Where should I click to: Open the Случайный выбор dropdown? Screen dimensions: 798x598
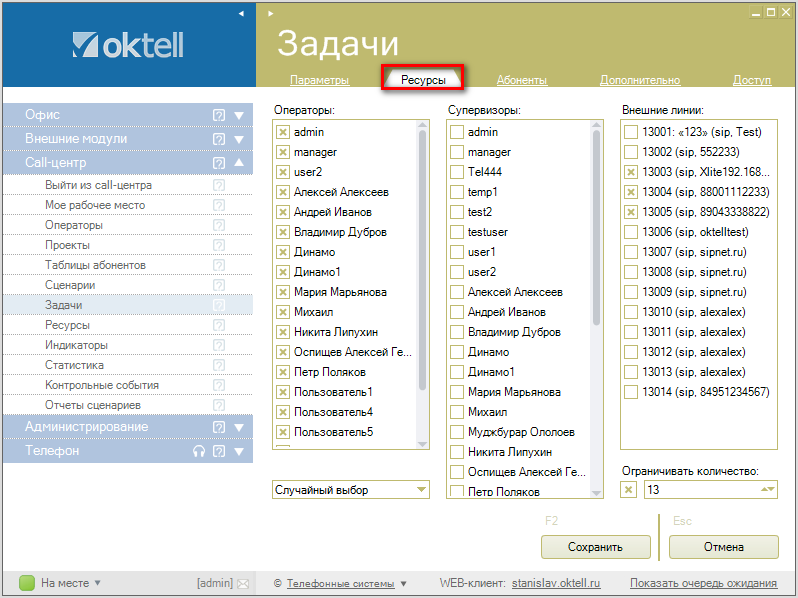pos(350,490)
